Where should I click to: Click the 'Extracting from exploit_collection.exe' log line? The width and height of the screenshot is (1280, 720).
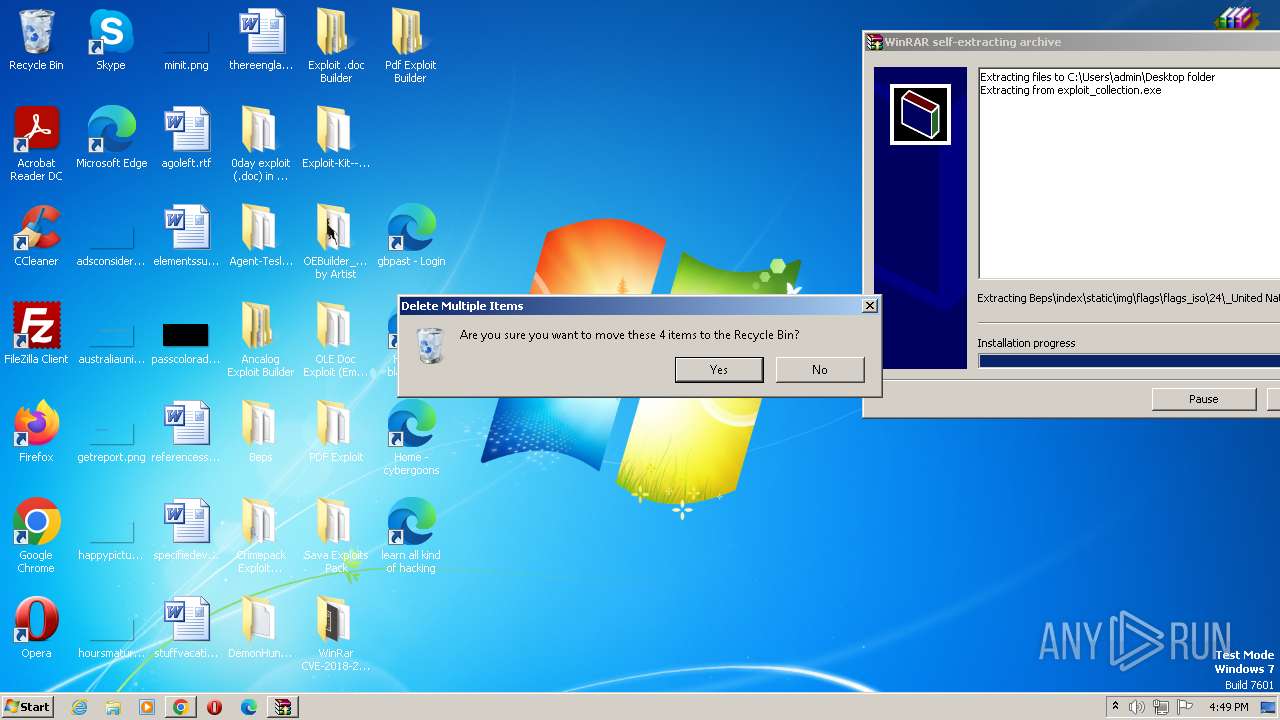(x=1070, y=90)
